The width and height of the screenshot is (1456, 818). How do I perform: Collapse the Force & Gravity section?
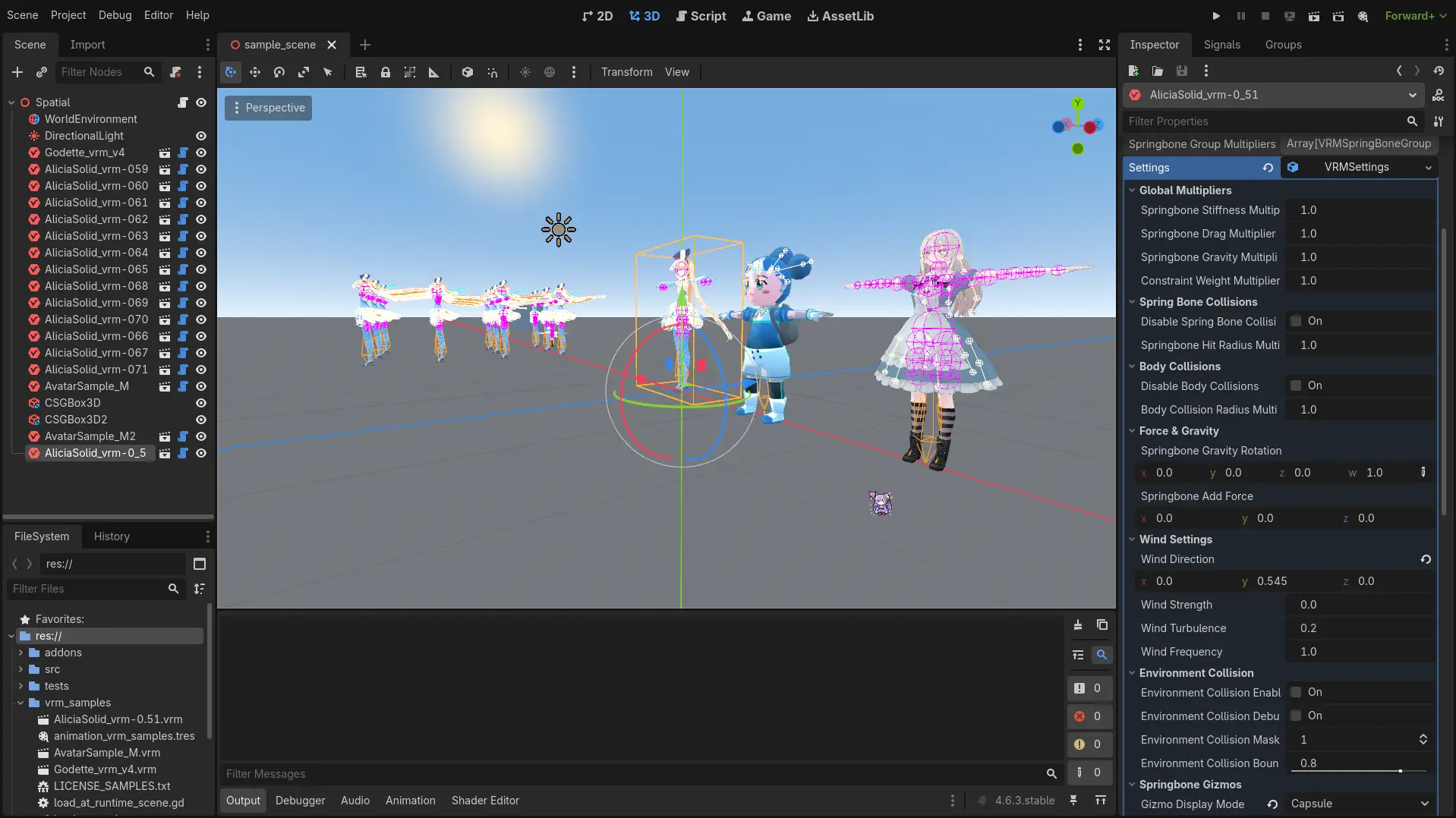(1132, 431)
